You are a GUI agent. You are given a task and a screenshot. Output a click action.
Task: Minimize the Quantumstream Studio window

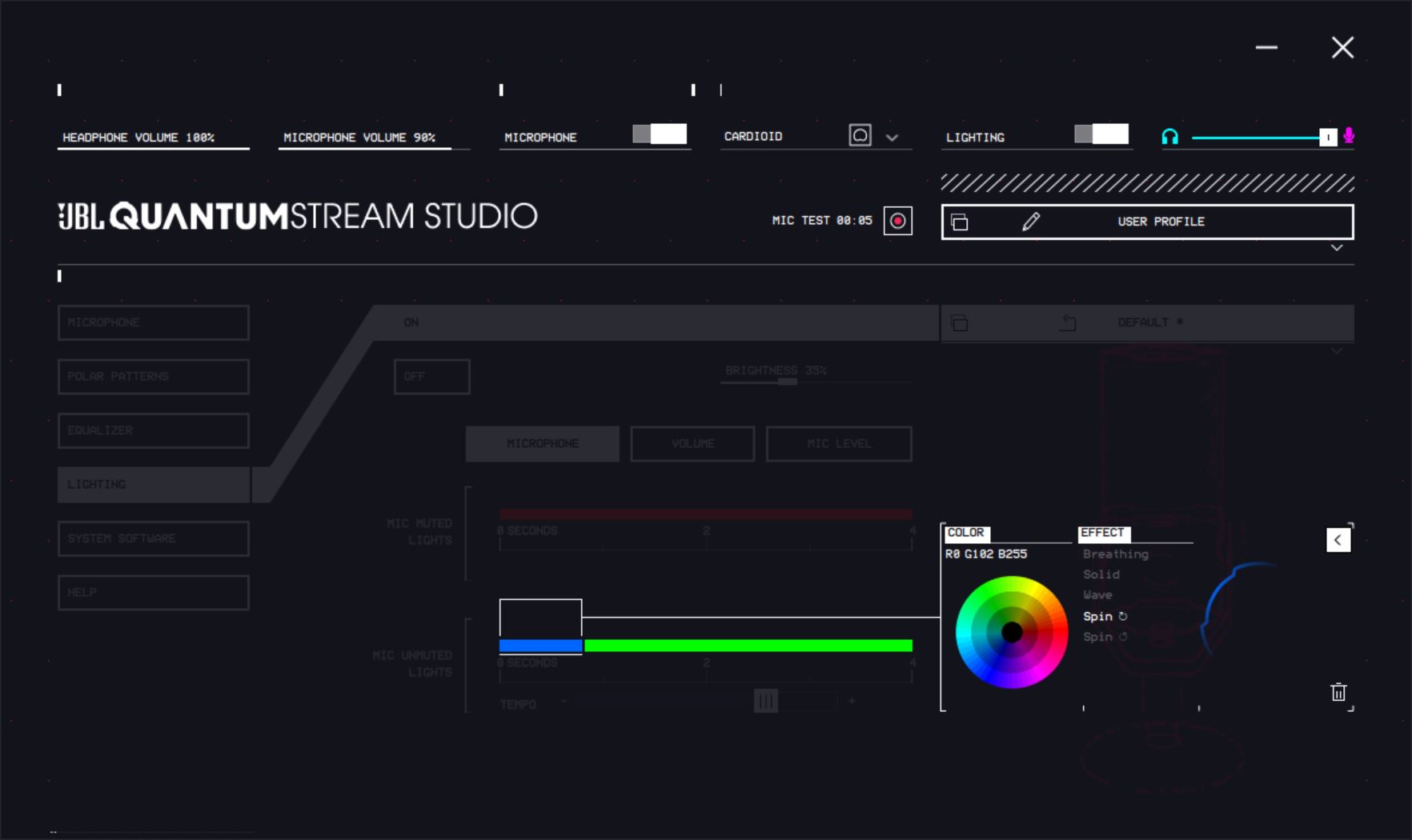pos(1266,48)
